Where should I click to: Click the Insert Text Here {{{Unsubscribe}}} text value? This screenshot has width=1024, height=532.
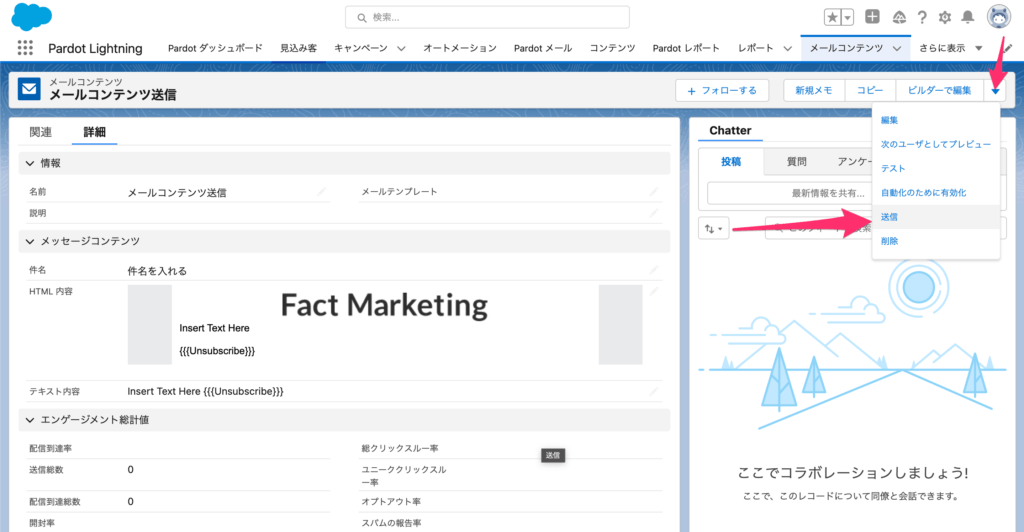(x=205, y=392)
